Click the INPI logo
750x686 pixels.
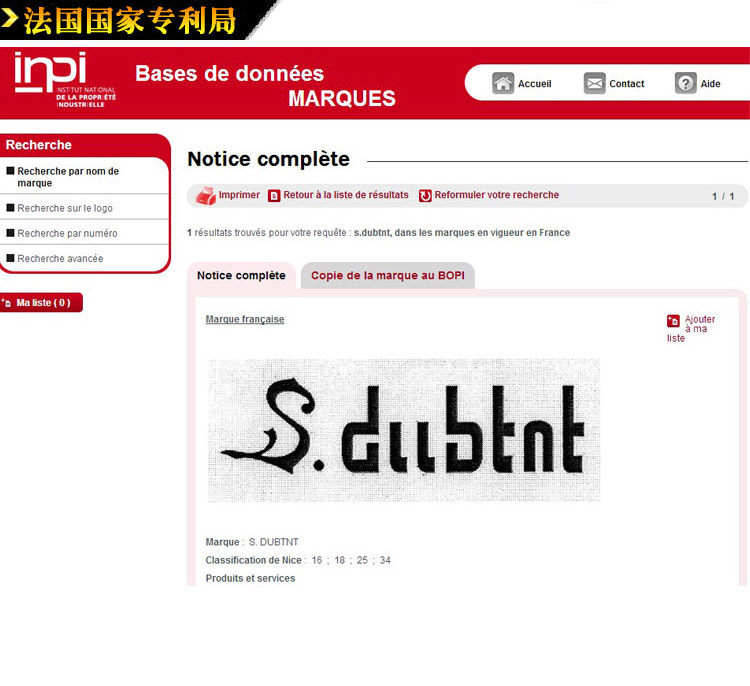65,80
